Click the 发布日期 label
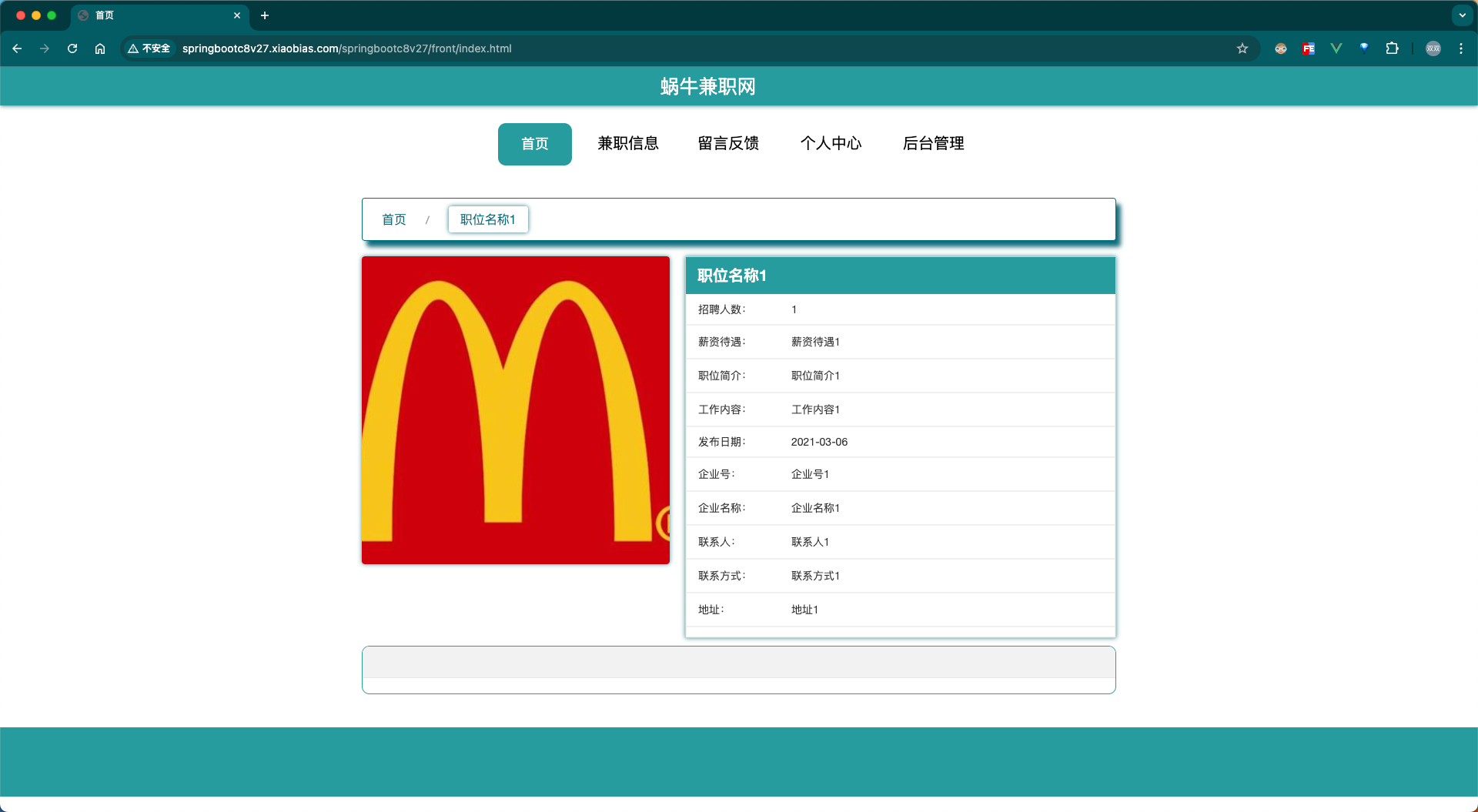This screenshot has width=1478, height=812. (x=721, y=442)
